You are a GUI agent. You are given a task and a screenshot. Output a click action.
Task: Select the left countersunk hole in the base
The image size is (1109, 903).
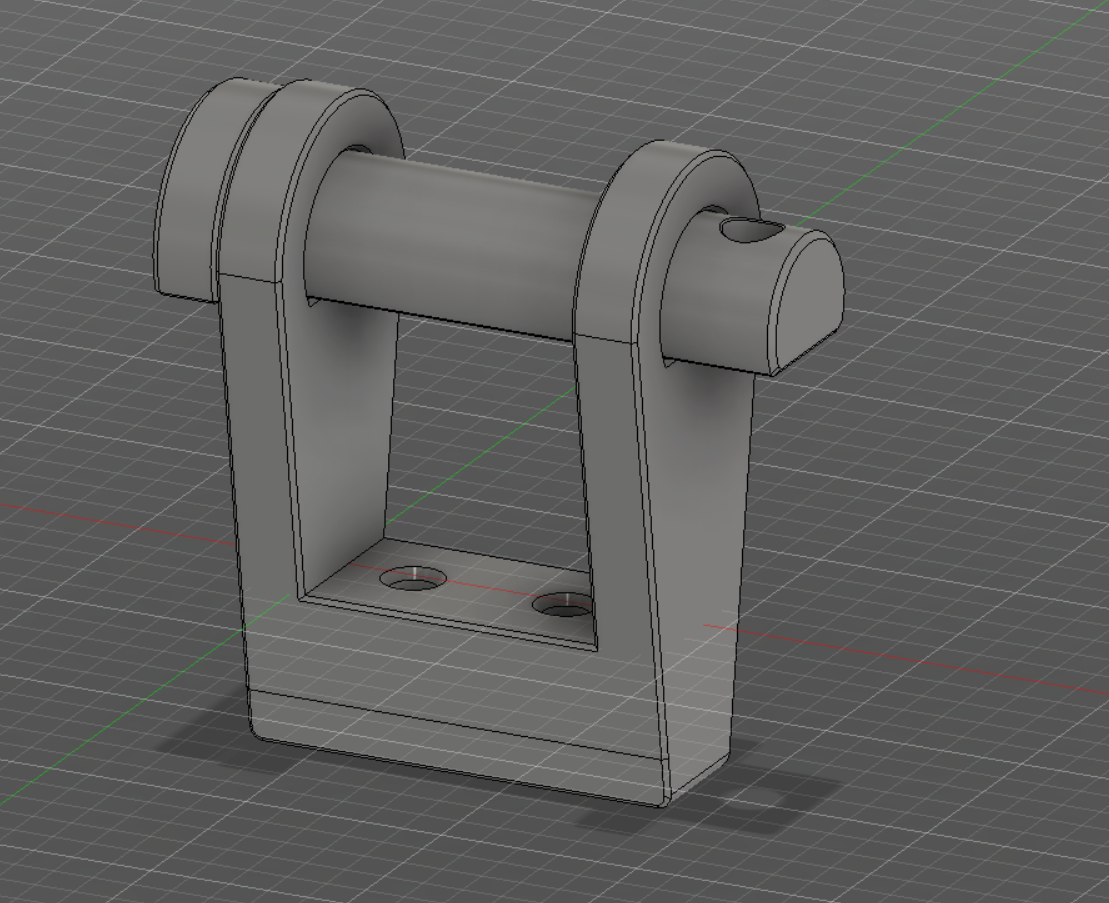coord(414,579)
